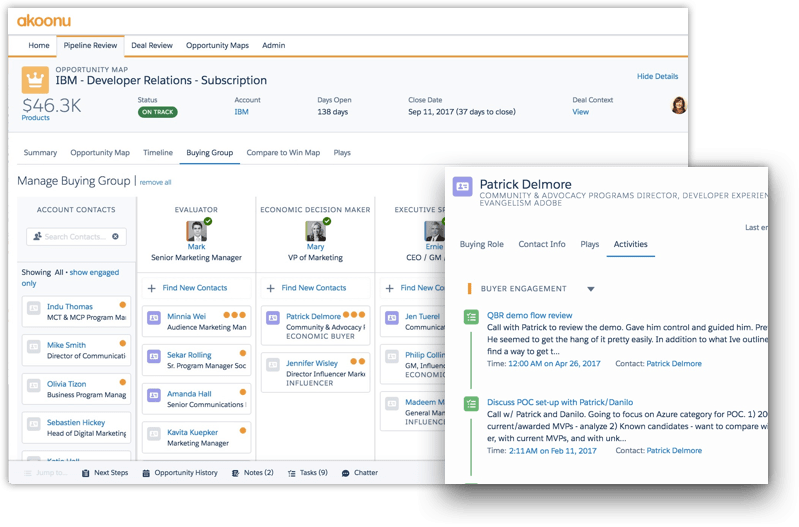Click plus icon in Economic Decision Maker column

click(x=271, y=288)
